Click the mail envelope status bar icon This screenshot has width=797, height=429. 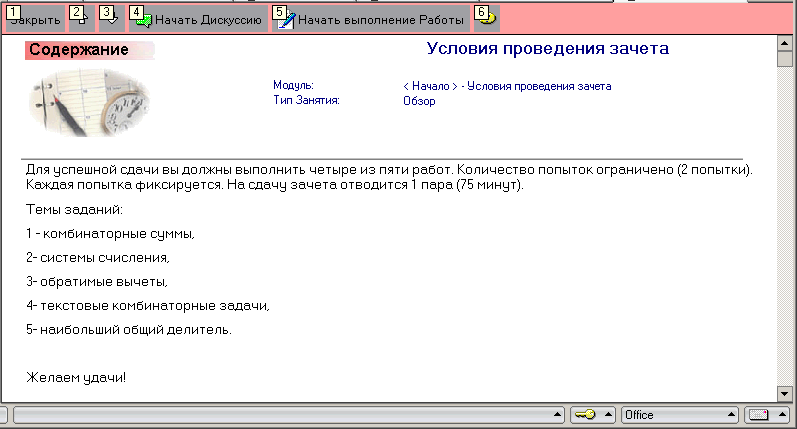click(758, 415)
